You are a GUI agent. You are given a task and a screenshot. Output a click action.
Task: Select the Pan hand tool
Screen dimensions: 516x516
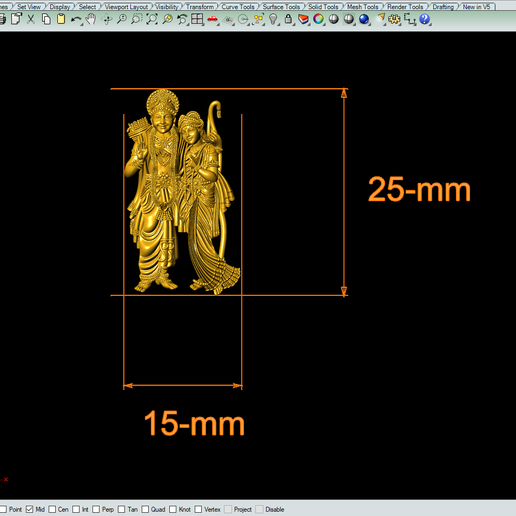click(91, 19)
